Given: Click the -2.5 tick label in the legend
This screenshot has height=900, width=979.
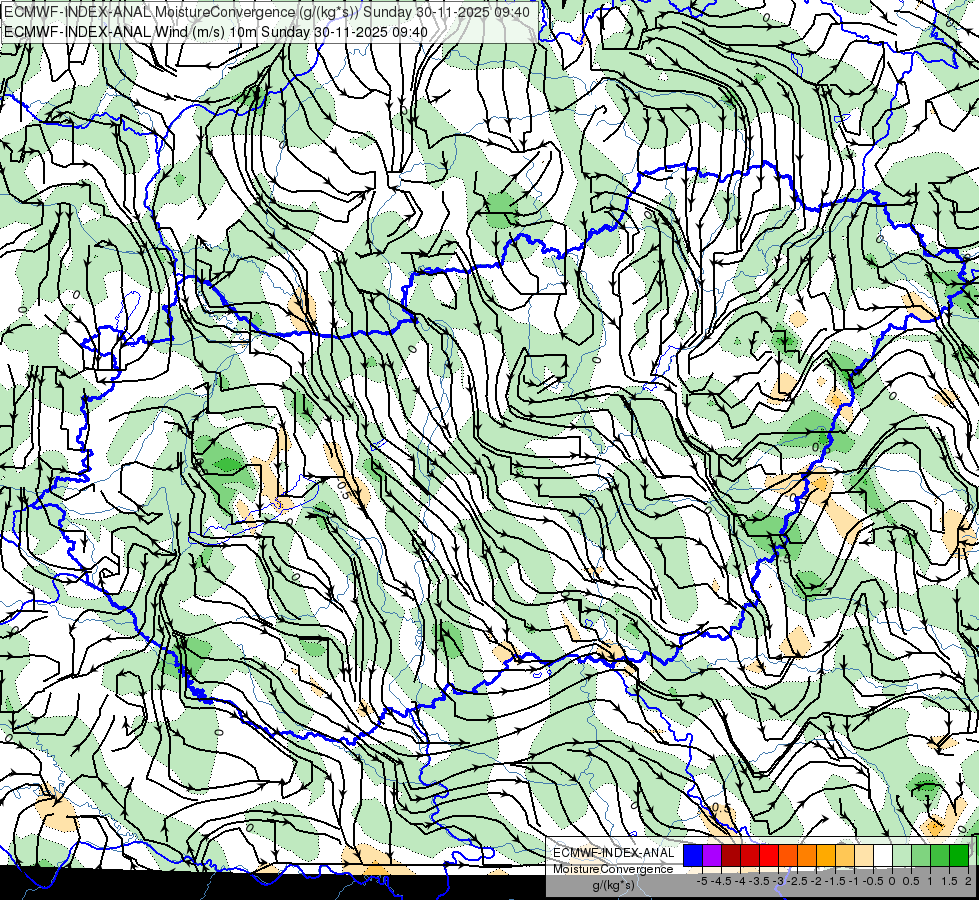Looking at the screenshot, I should (797, 881).
